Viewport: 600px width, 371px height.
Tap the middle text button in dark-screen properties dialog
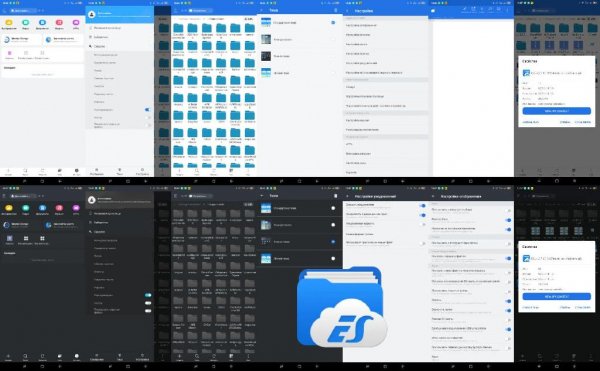click(565, 307)
